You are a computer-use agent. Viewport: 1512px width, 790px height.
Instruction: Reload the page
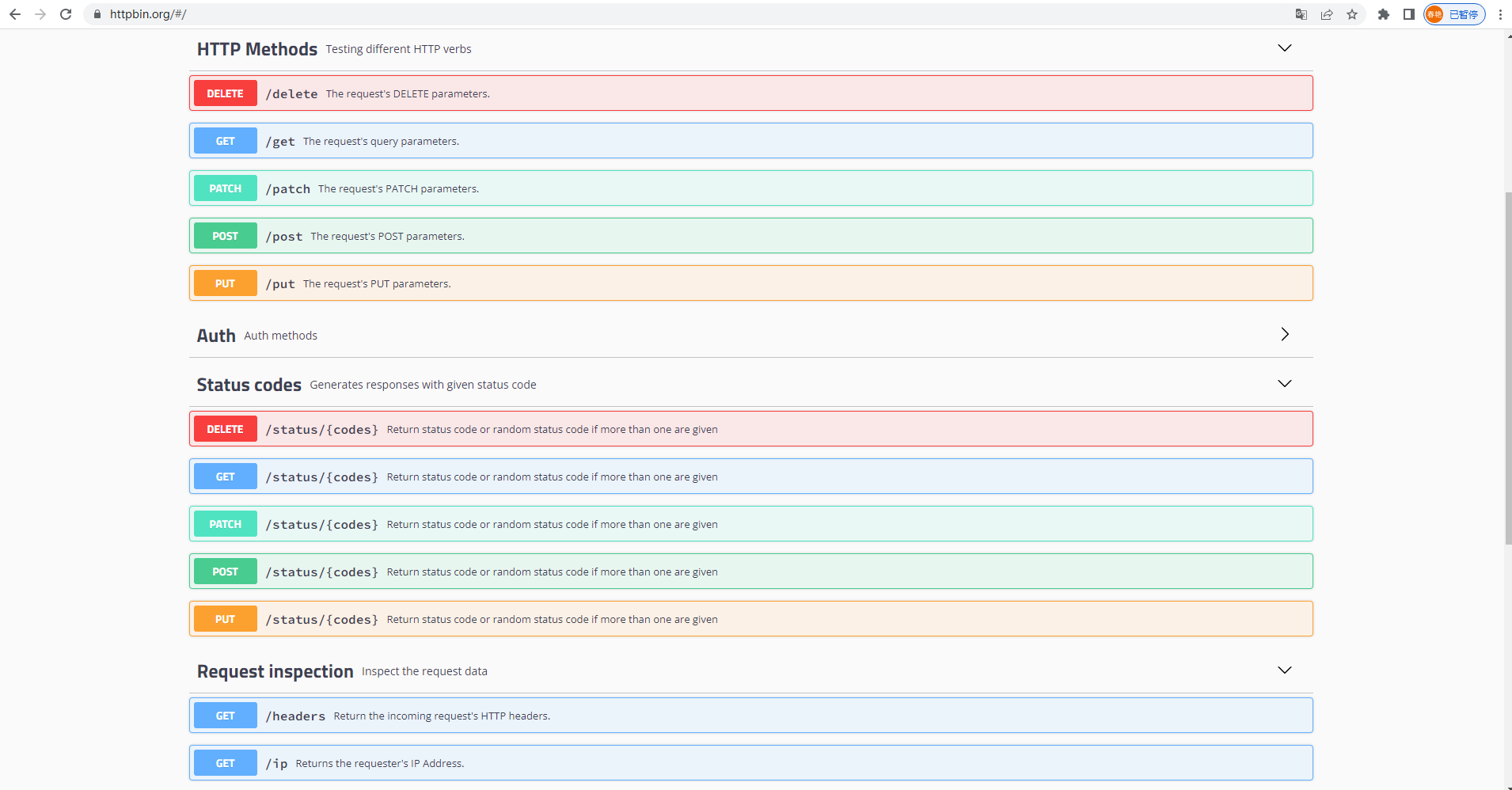[x=66, y=14]
